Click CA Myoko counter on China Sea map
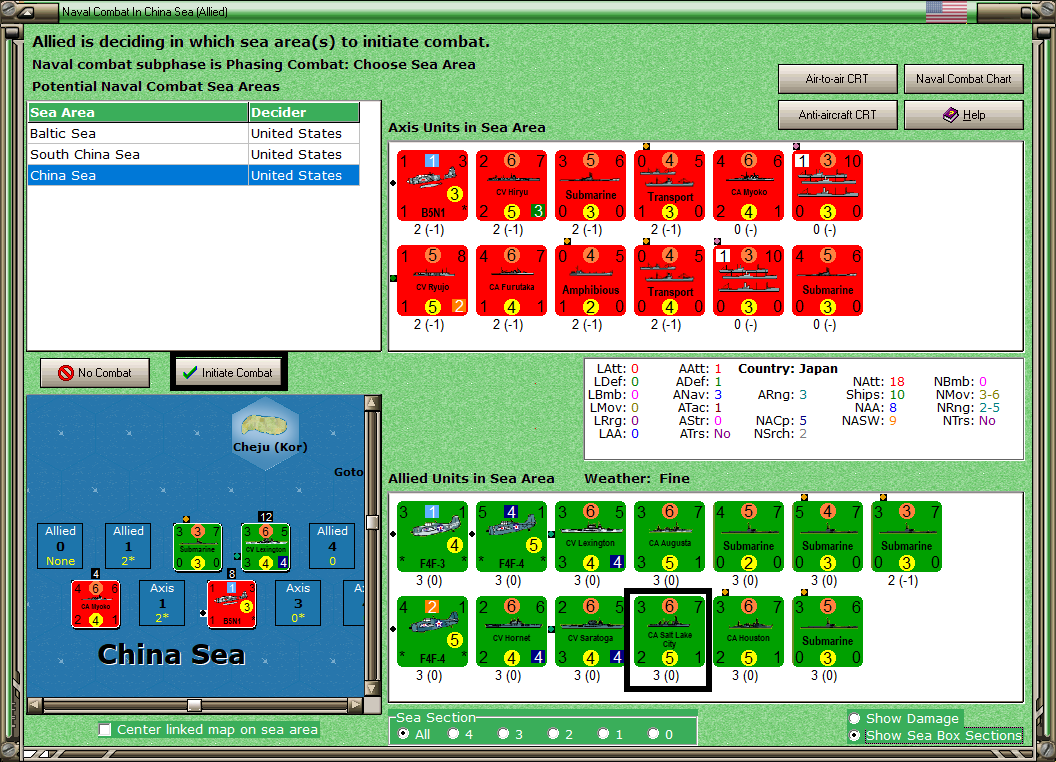Viewport: 1056px width, 762px height. click(x=96, y=604)
